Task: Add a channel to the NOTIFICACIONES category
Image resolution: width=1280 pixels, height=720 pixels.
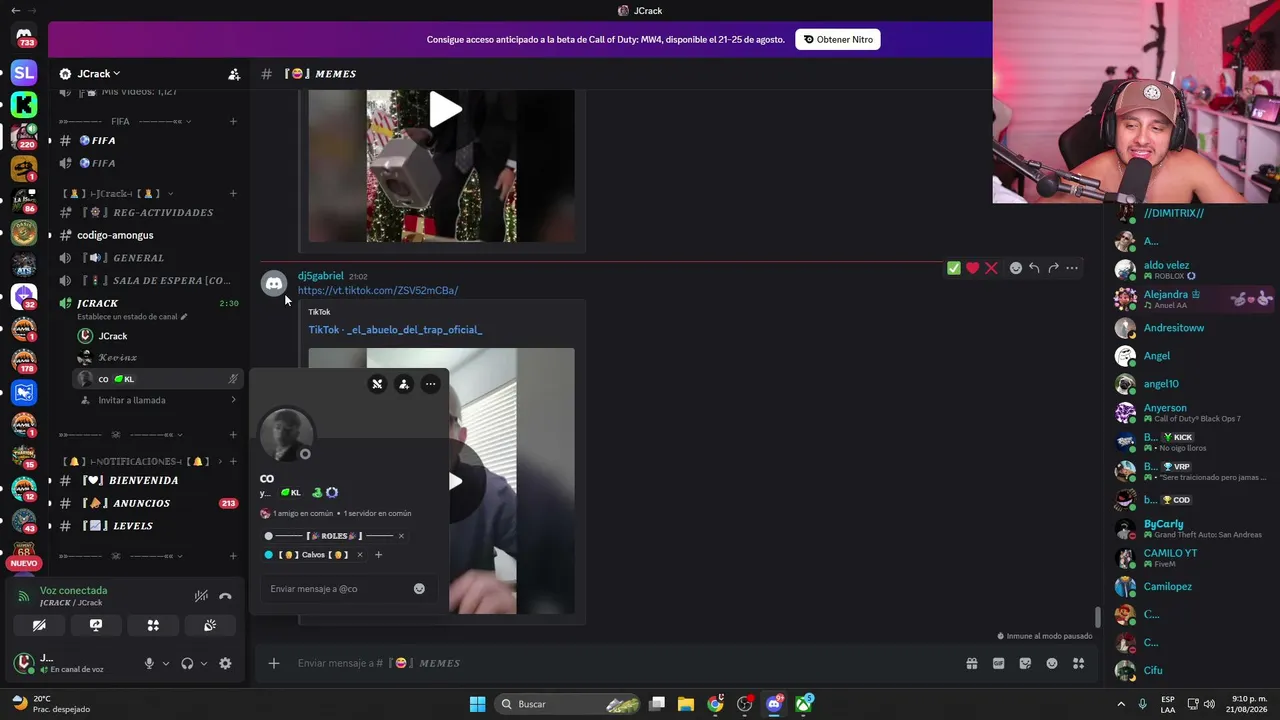Action: click(233, 462)
